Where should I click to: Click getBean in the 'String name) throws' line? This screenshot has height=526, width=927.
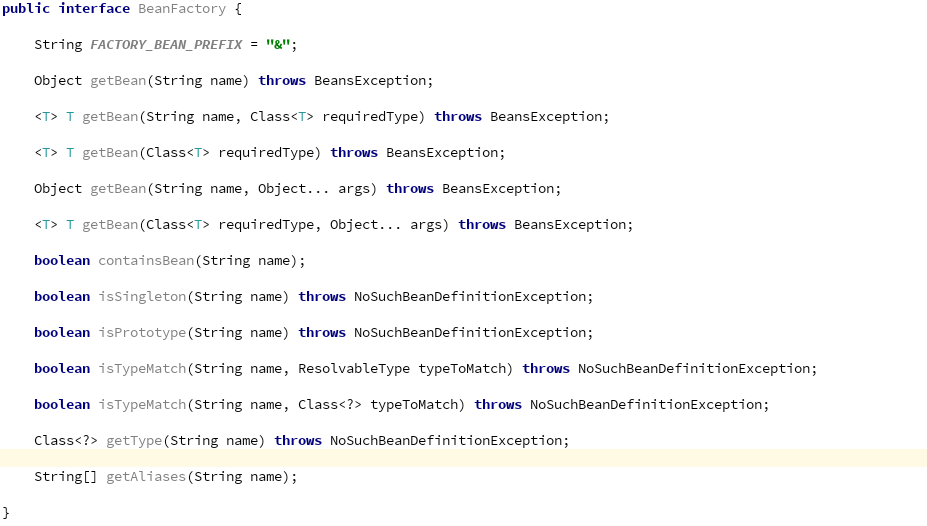(118, 81)
